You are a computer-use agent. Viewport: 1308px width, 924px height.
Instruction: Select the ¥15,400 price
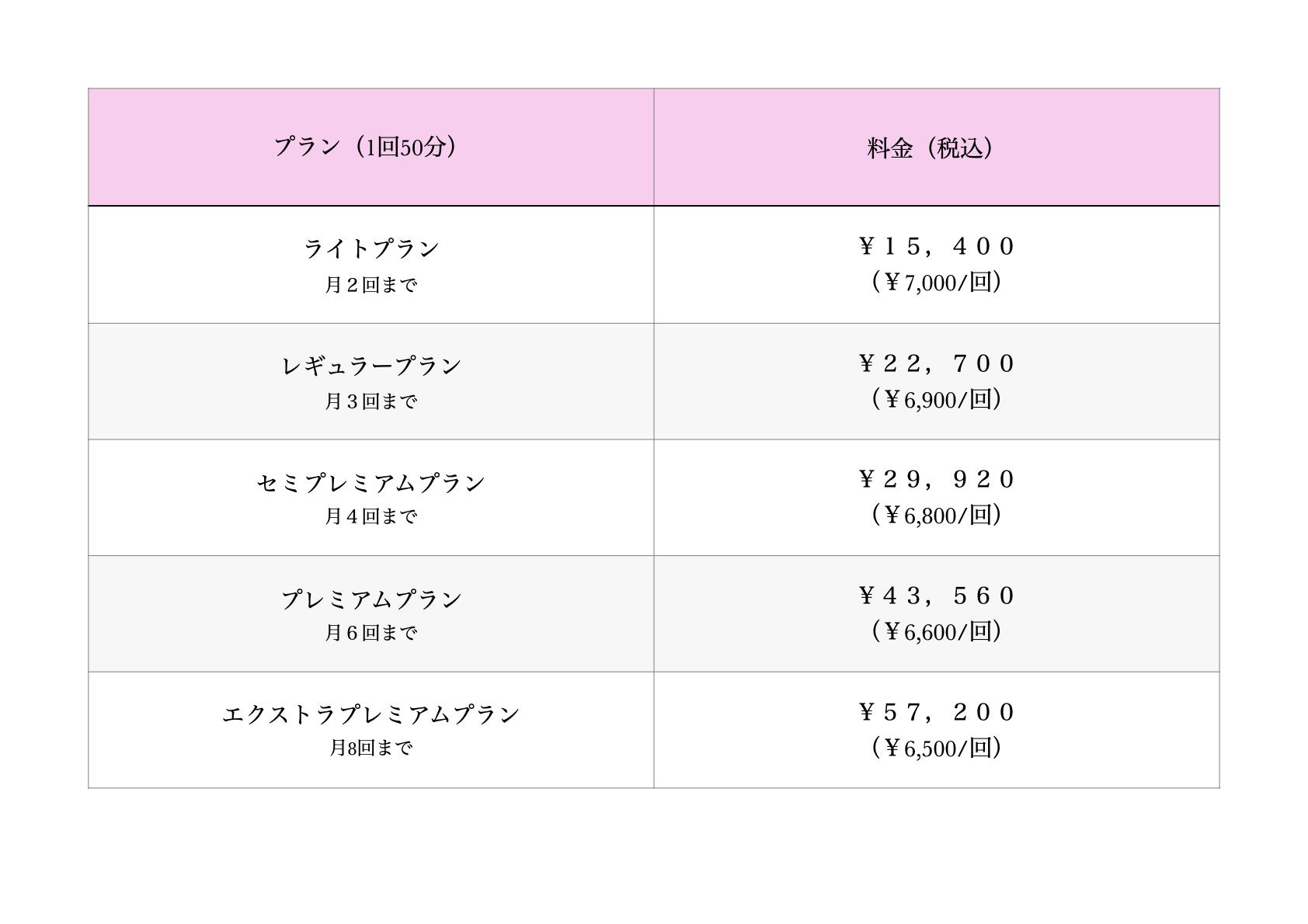936,246
